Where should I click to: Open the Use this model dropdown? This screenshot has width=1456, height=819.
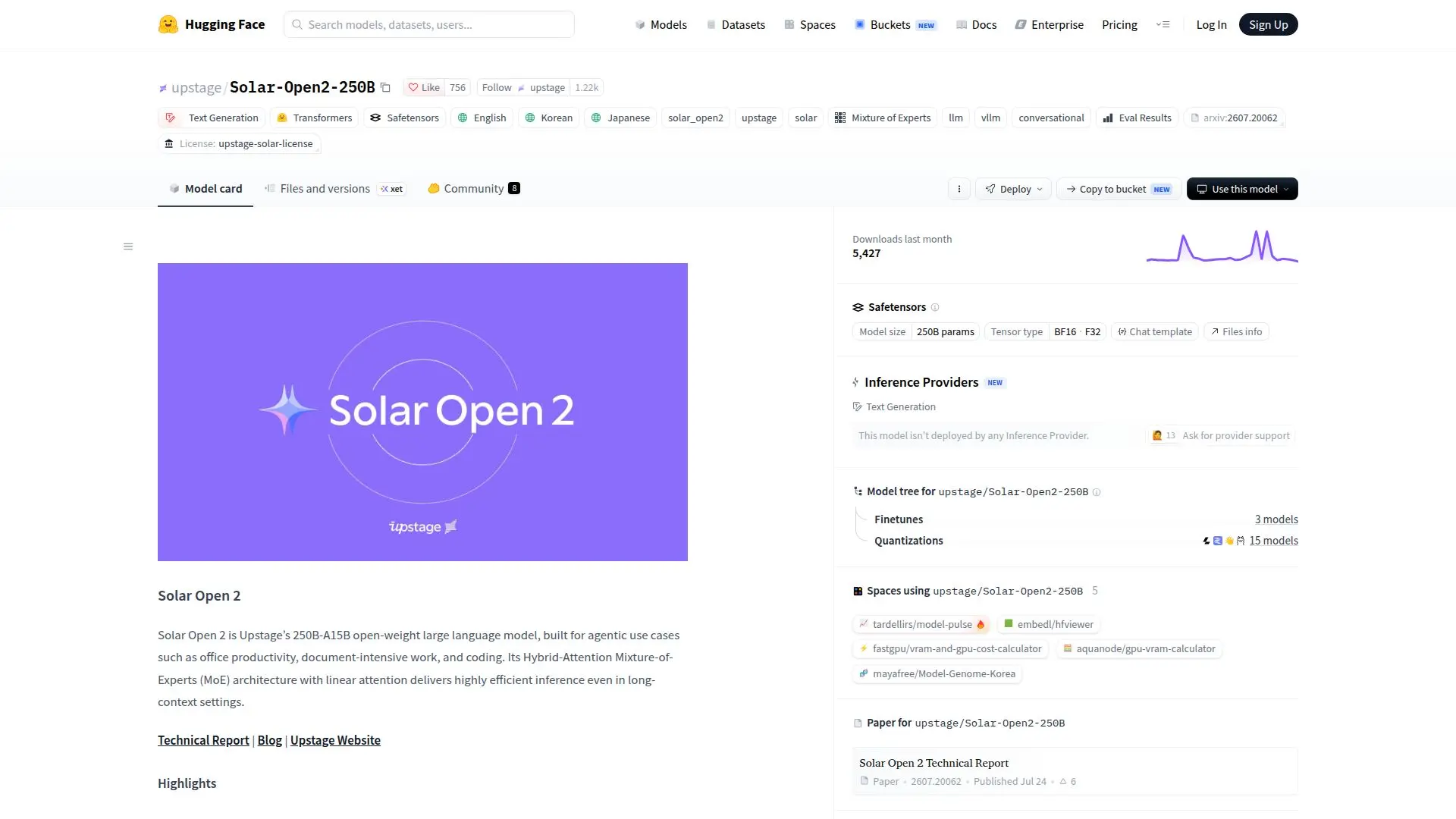[x=1242, y=189]
